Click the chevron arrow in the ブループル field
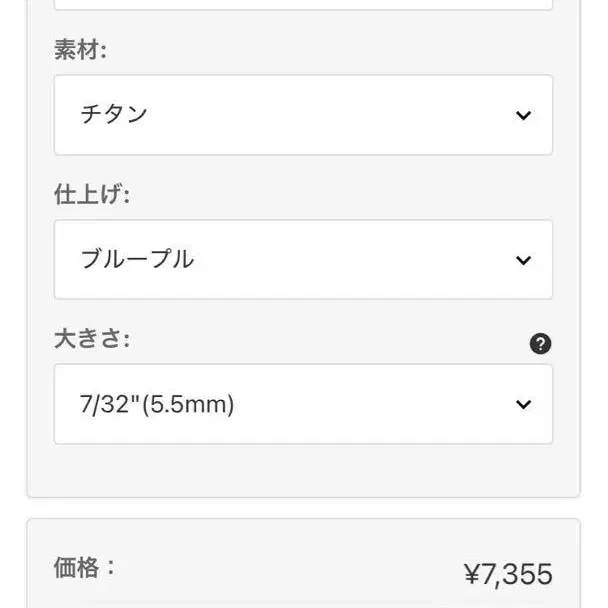Screen dimensions: 608x608 [523, 260]
